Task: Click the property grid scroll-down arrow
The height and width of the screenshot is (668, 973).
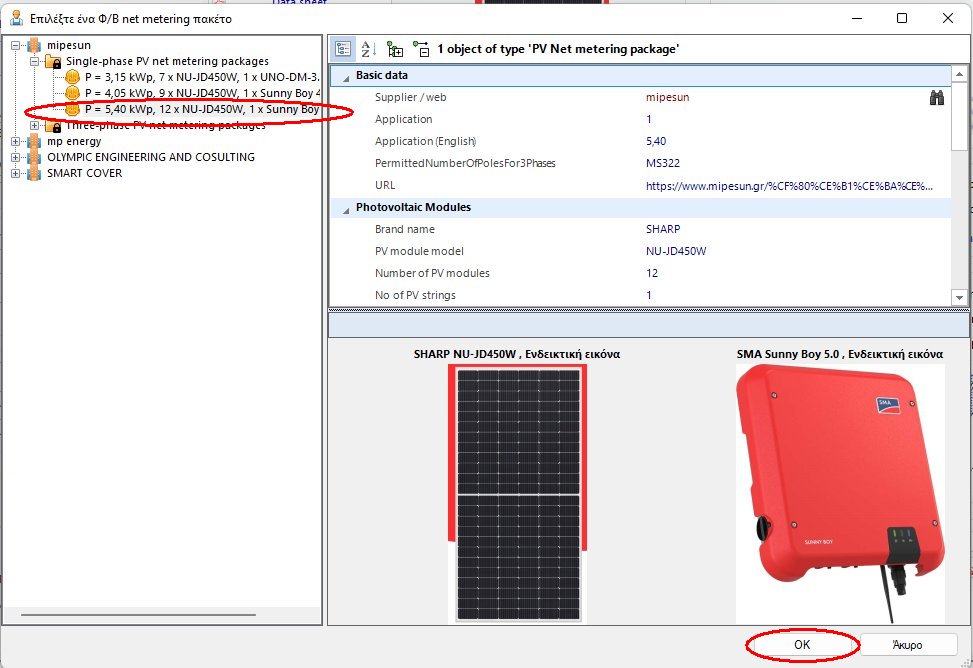Action: click(x=959, y=297)
